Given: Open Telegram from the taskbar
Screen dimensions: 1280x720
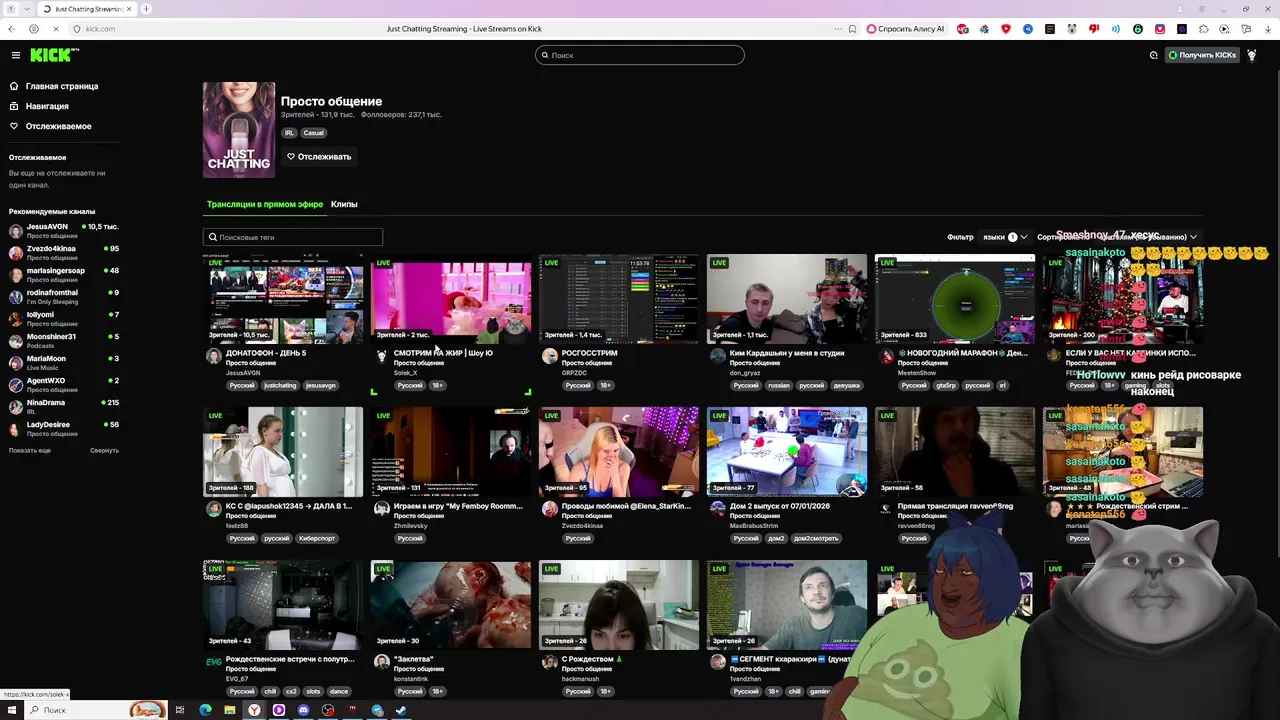Looking at the screenshot, I should tap(377, 710).
